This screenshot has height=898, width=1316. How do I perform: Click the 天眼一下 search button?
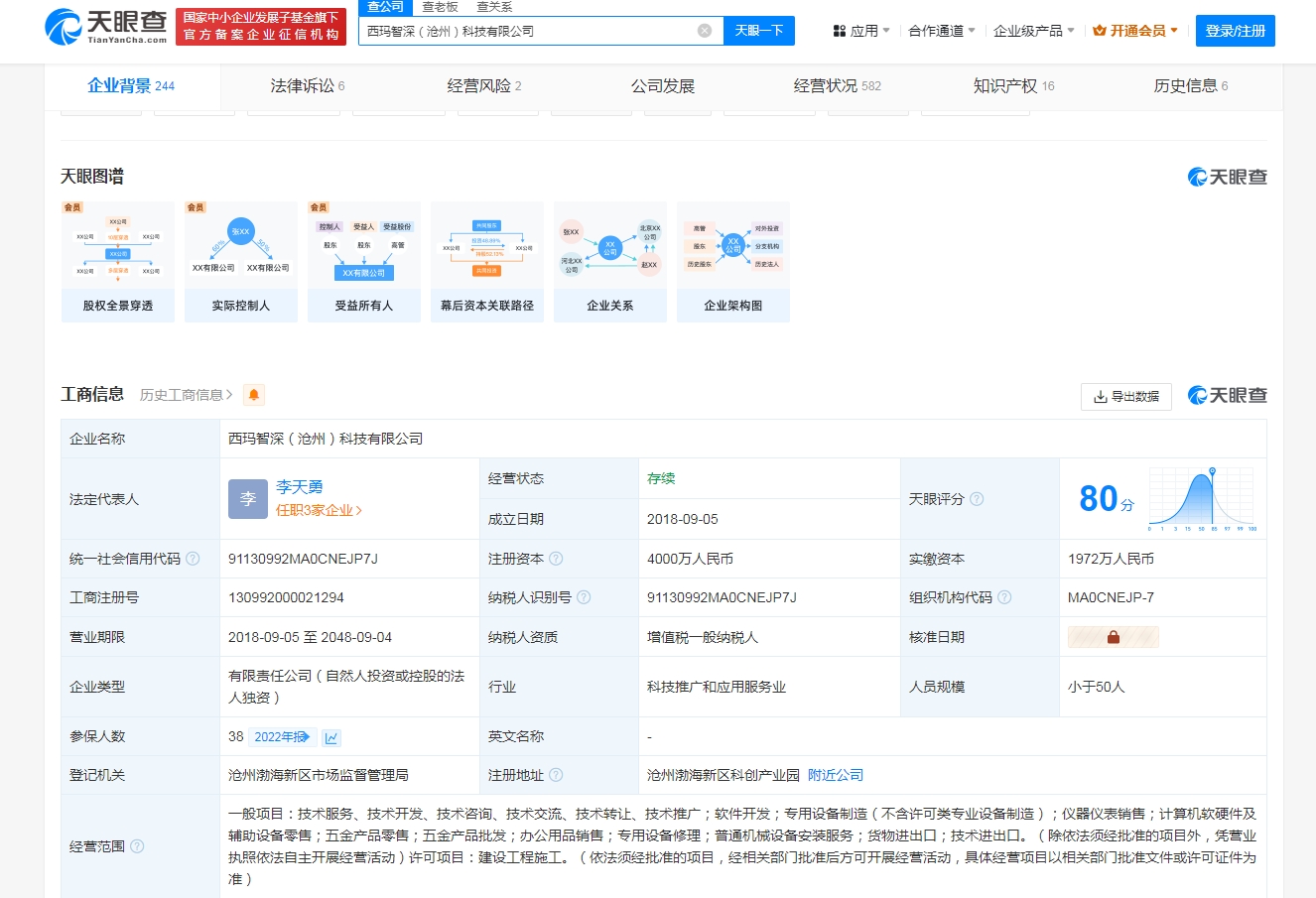[759, 31]
